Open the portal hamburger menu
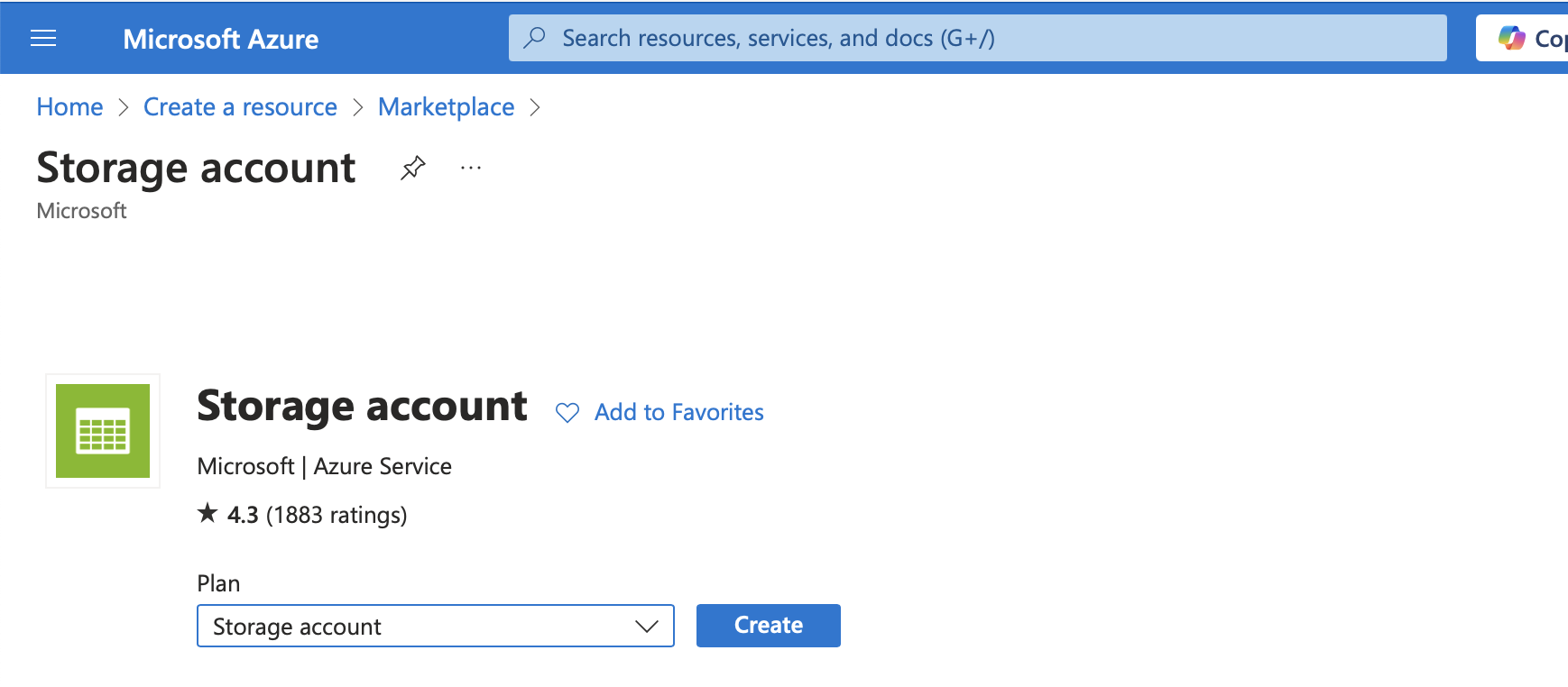 43,38
